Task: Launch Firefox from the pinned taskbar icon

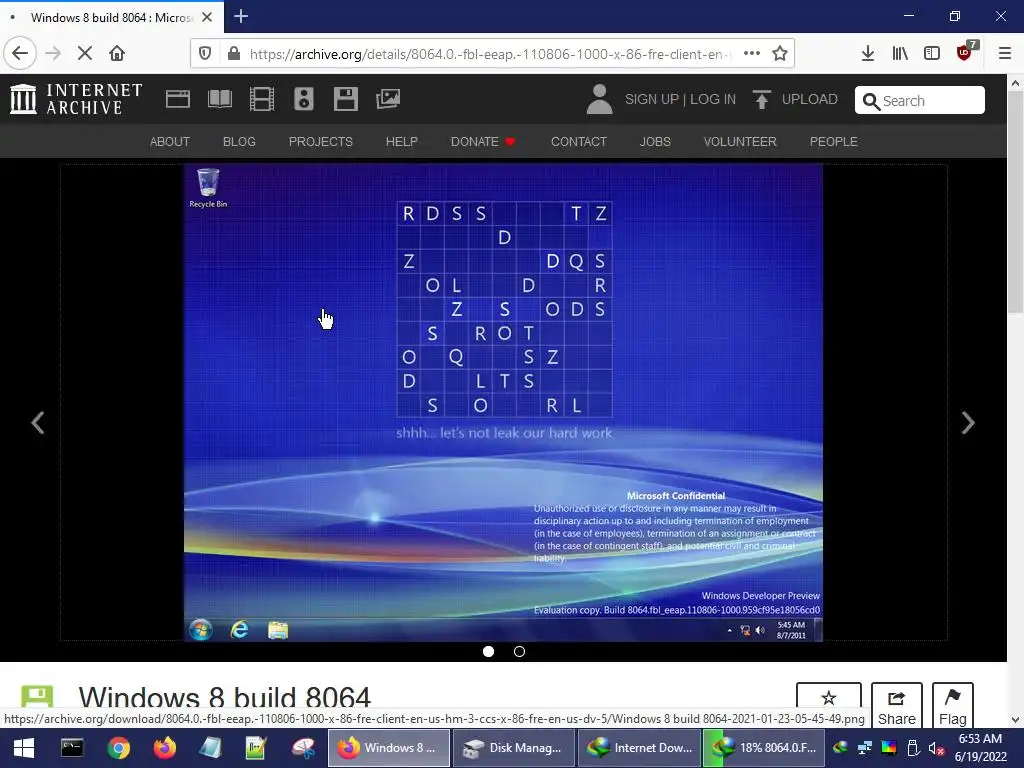Action: [x=165, y=748]
